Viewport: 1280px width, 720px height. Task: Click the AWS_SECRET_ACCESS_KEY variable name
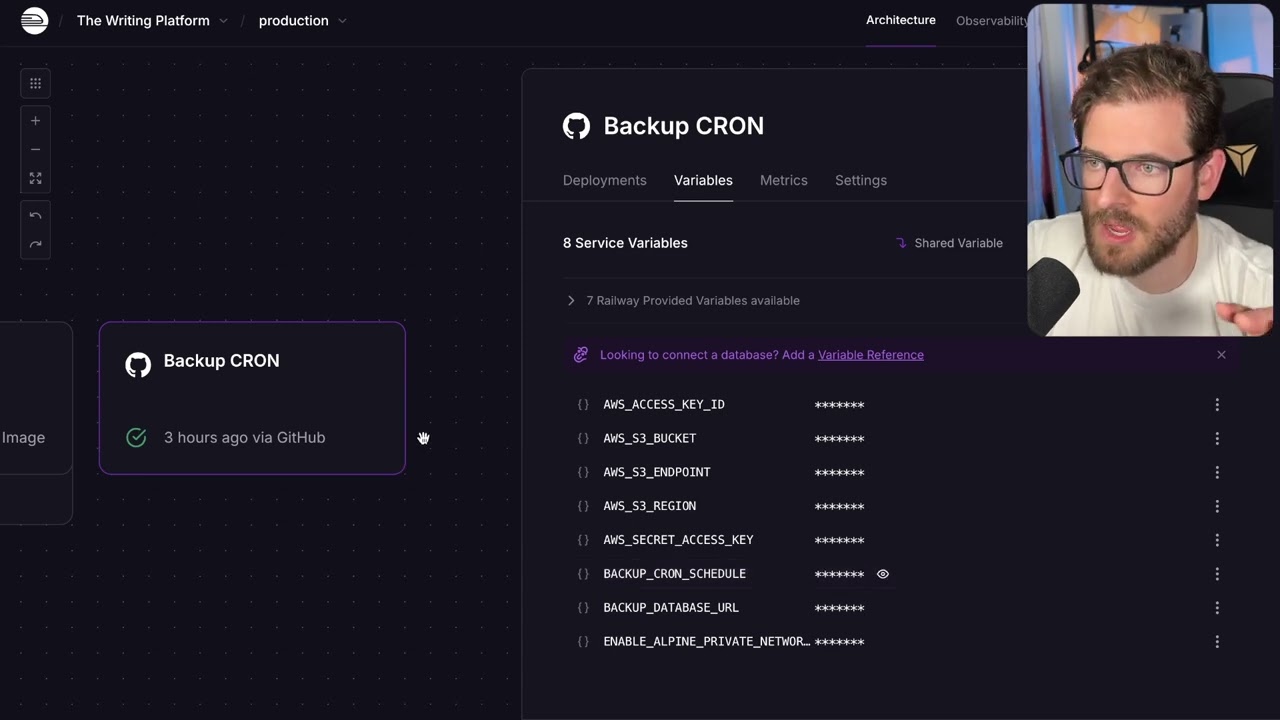click(679, 540)
